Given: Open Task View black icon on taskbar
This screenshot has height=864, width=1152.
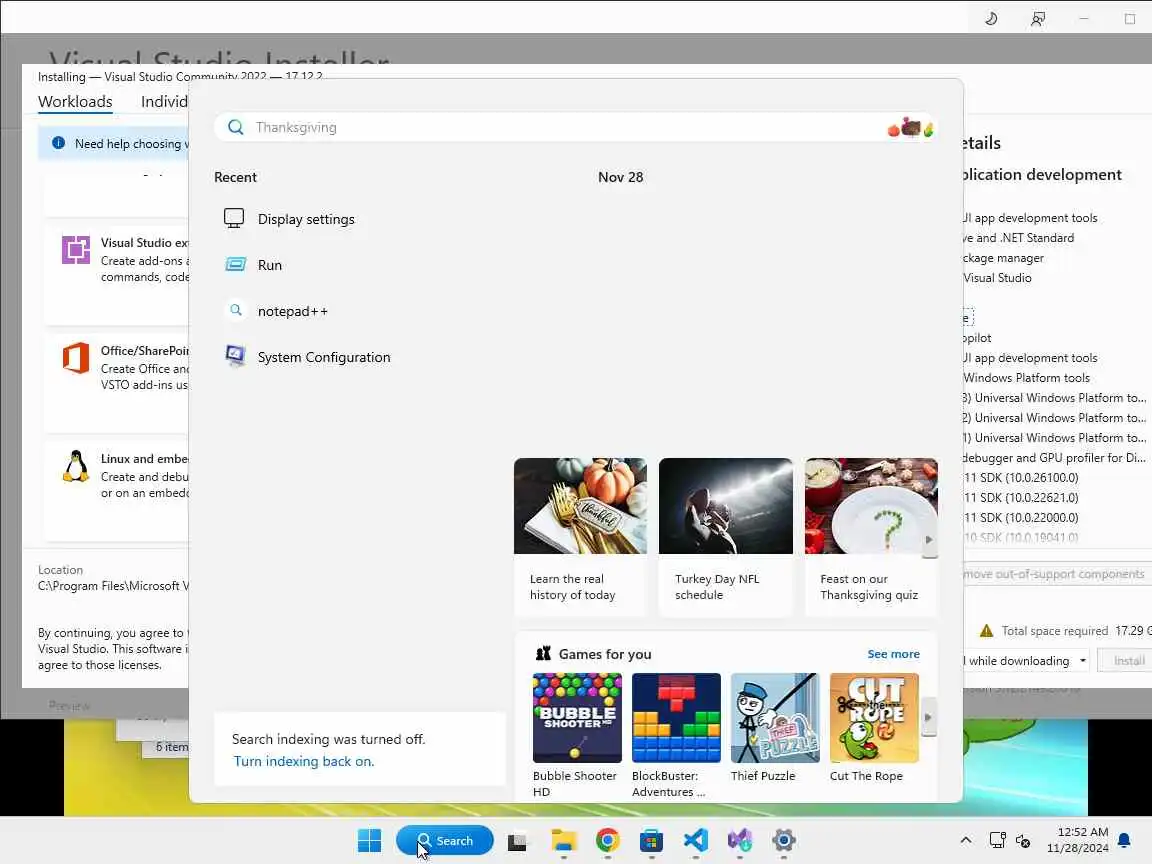Looking at the screenshot, I should (x=517, y=840).
